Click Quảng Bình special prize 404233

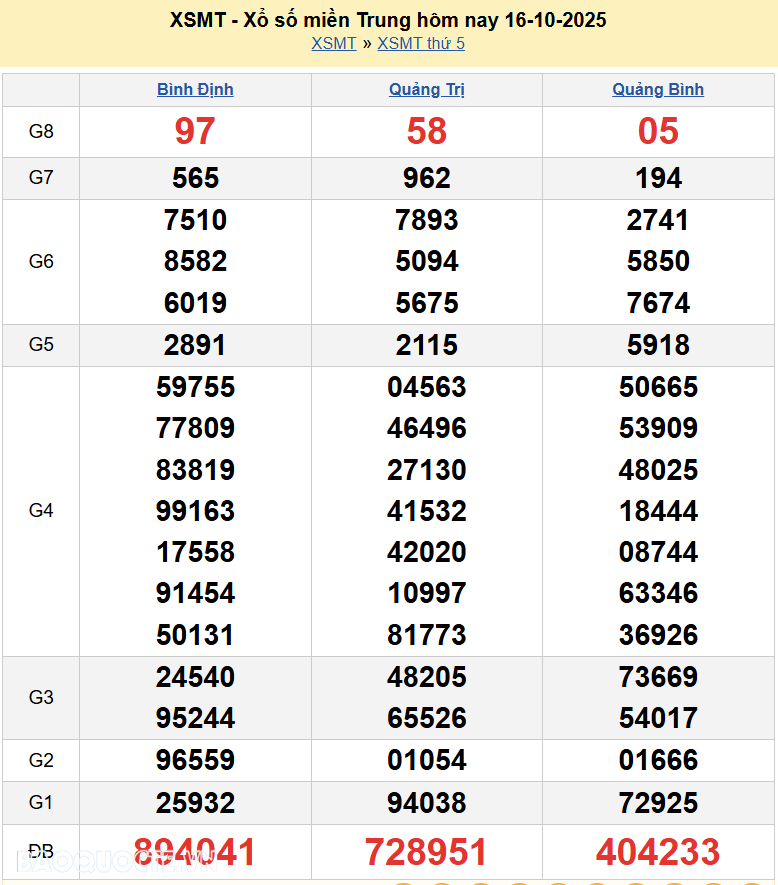658,852
